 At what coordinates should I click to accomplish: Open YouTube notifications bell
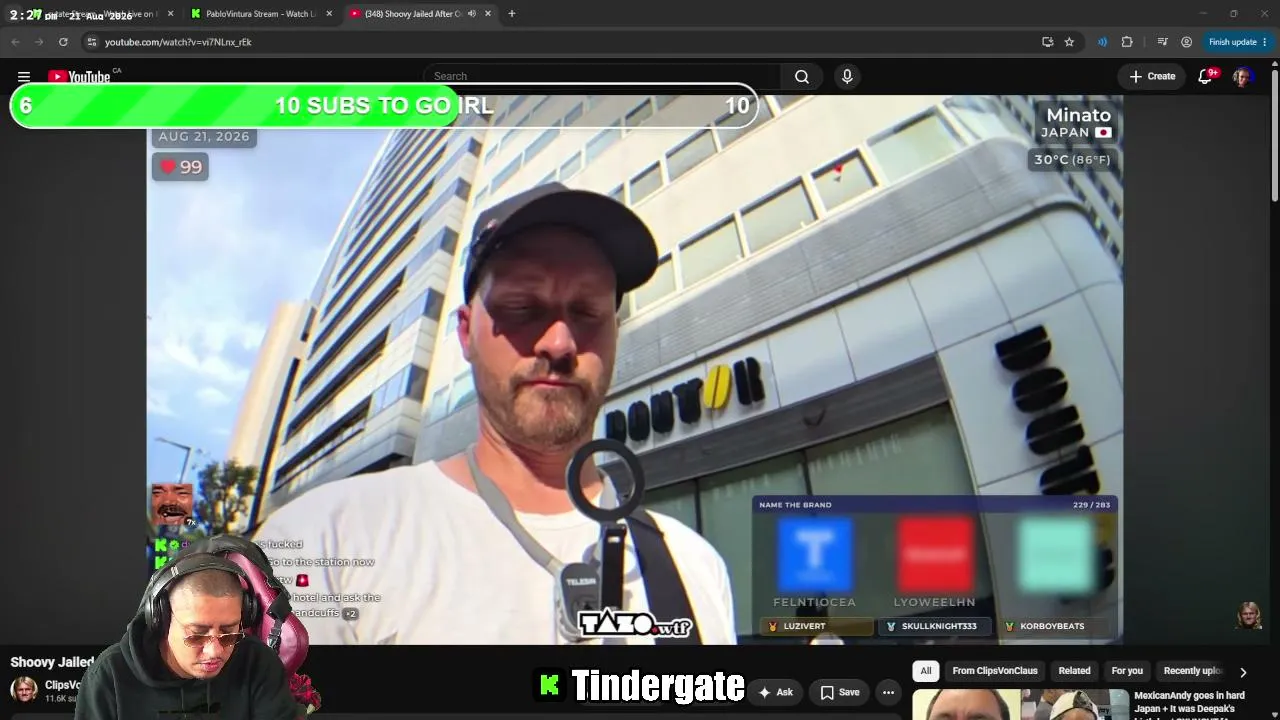[1206, 76]
